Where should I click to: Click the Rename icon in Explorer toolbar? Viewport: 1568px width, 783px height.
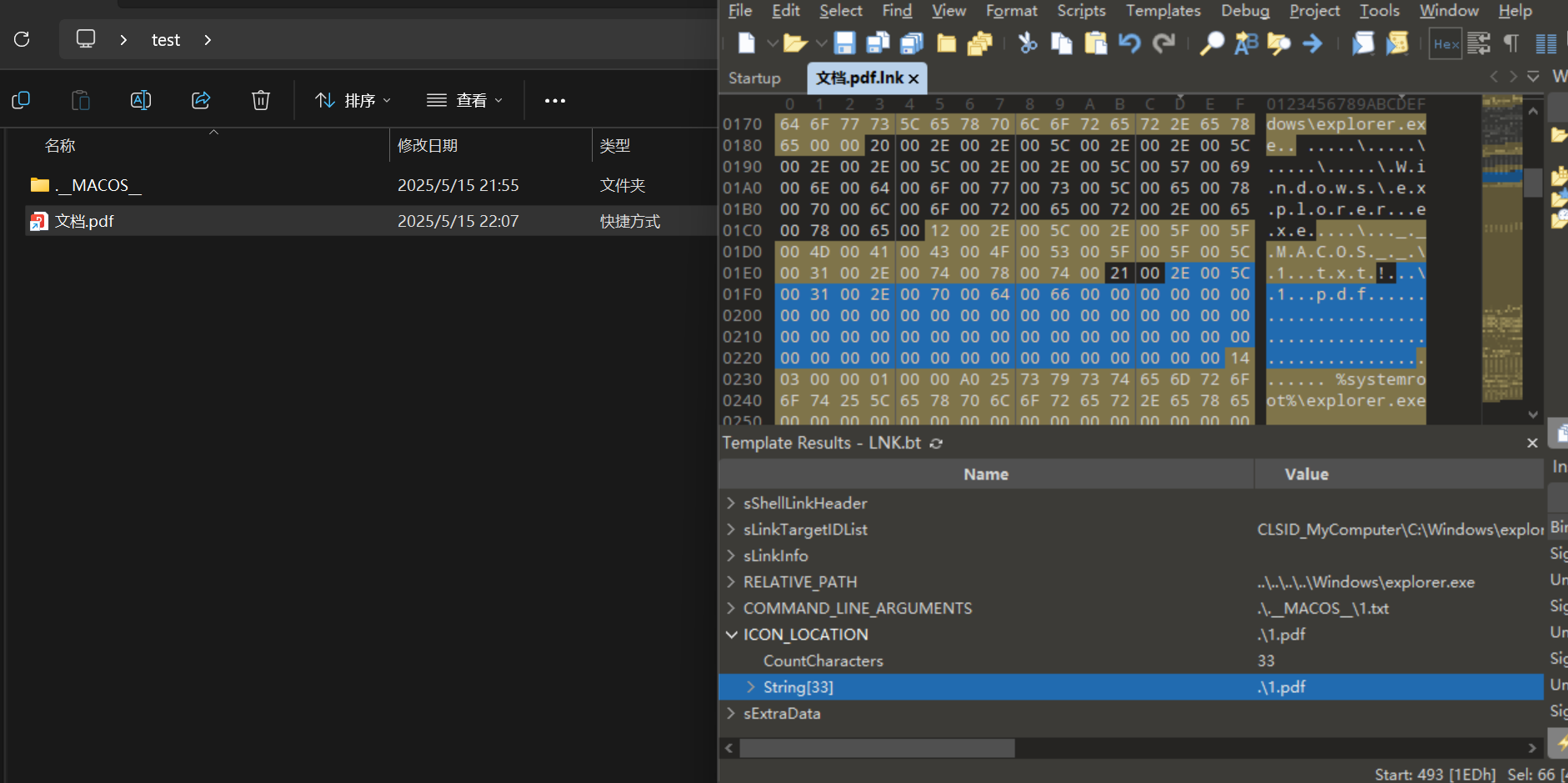(141, 101)
